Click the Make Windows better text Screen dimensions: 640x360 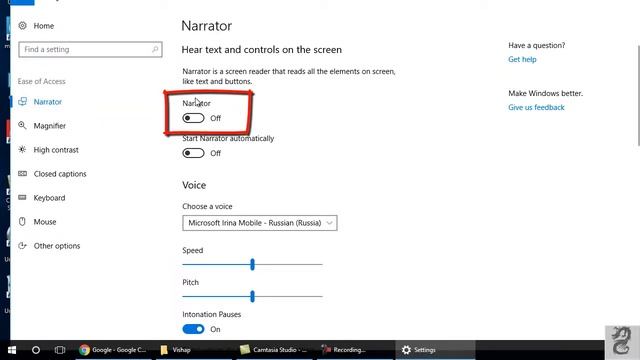[545, 93]
